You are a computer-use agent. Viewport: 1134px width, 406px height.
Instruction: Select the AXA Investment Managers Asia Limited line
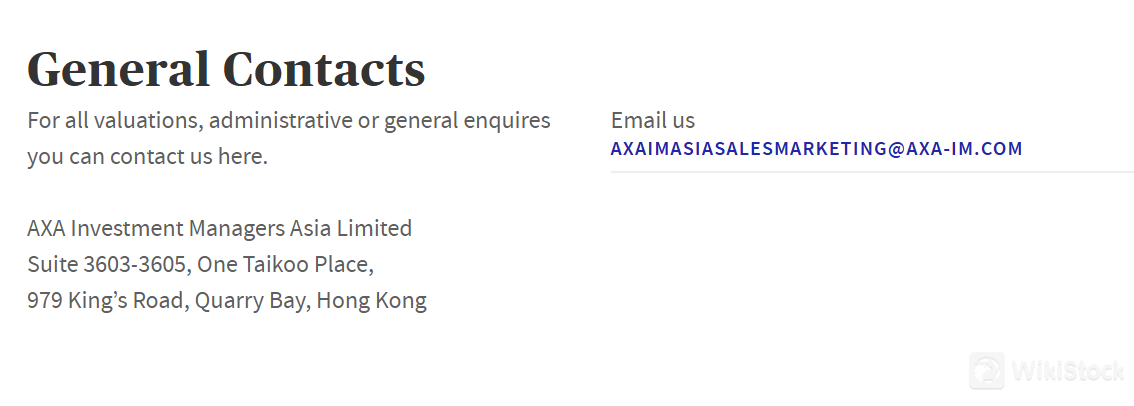pyautogui.click(x=220, y=228)
